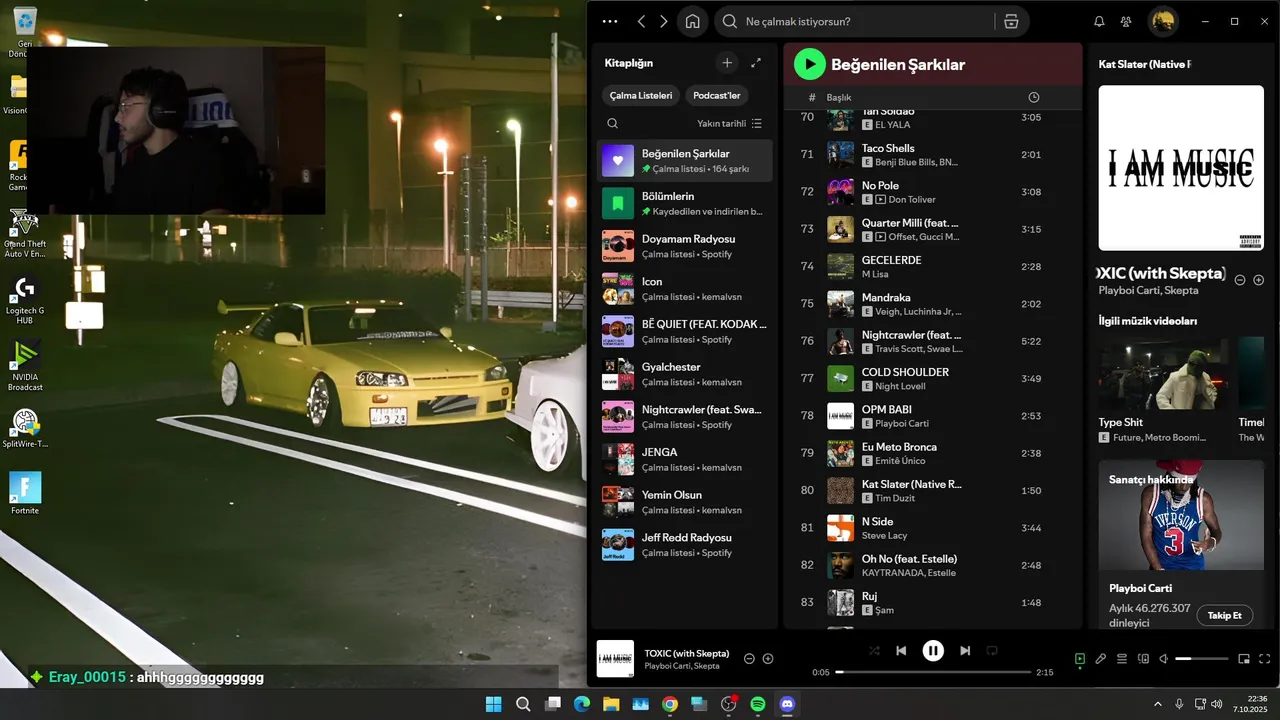Open Discord from taskbar
The height and width of the screenshot is (720, 1280).
coord(787,704)
